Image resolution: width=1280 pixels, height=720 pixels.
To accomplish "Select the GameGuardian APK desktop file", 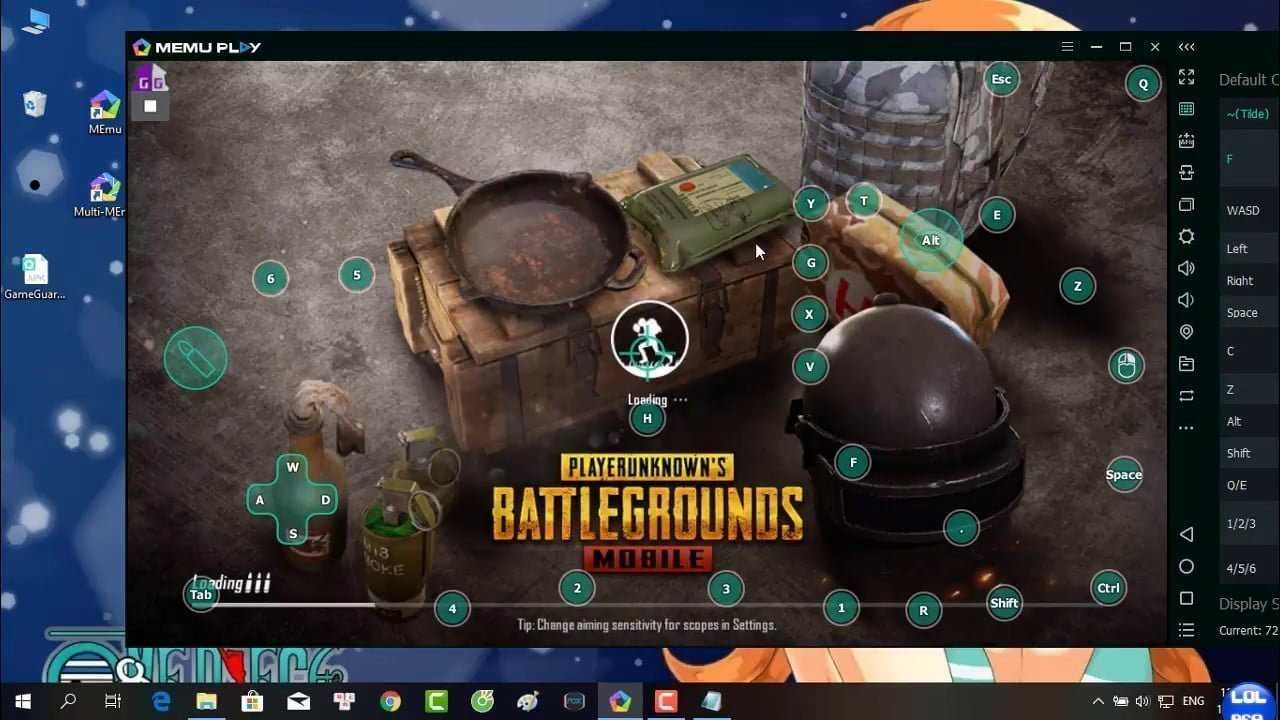I will click(x=35, y=277).
